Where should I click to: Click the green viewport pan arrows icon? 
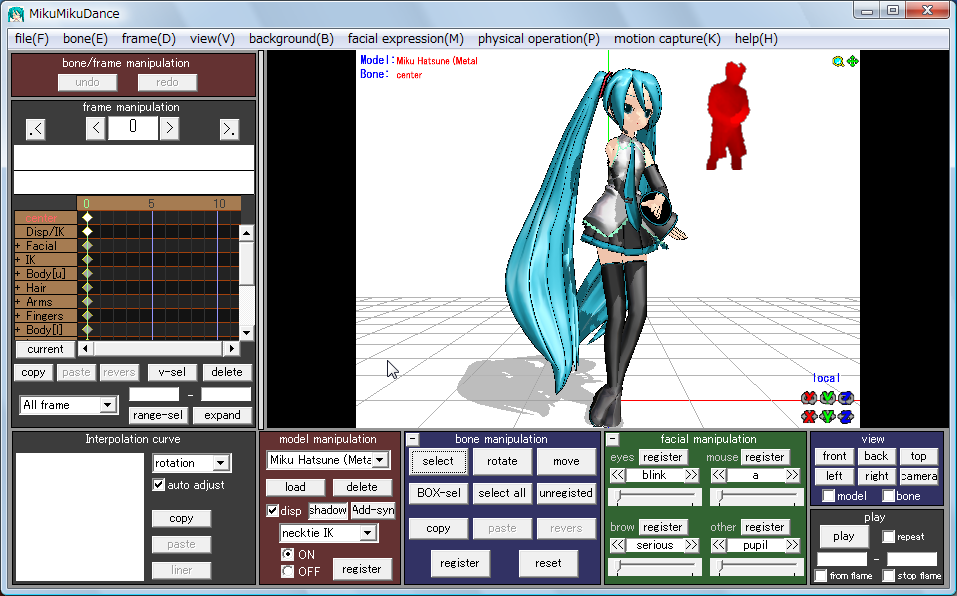click(x=853, y=61)
